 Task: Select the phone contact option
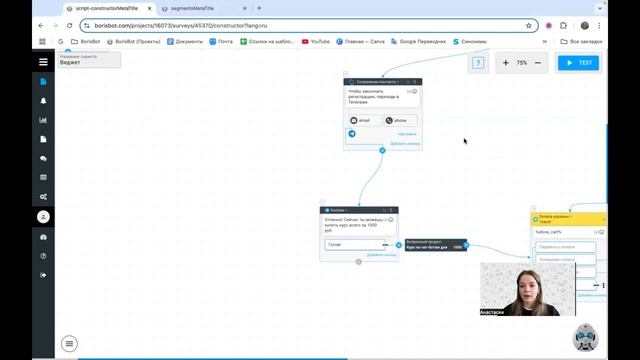click(x=400, y=120)
